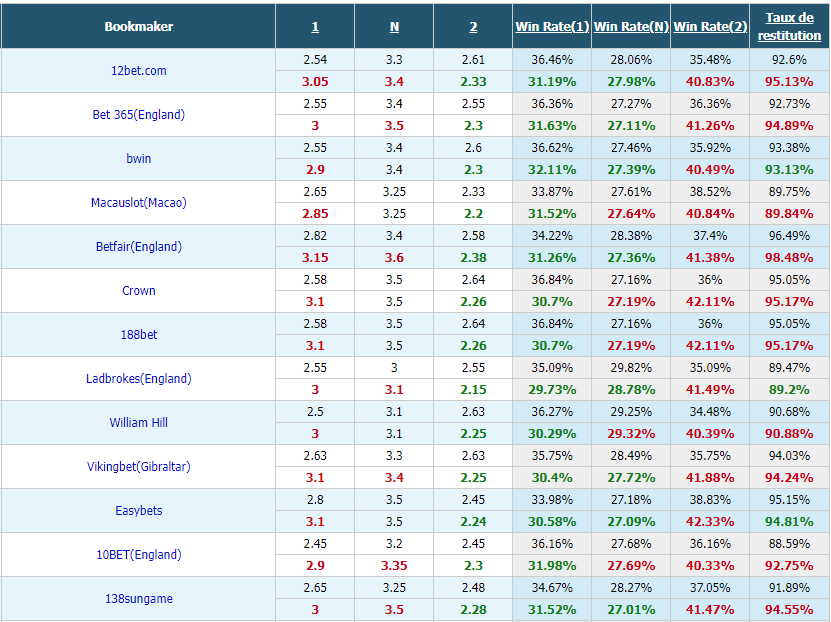
Task: Select Easybets restitution 94.81%
Action: (x=789, y=521)
